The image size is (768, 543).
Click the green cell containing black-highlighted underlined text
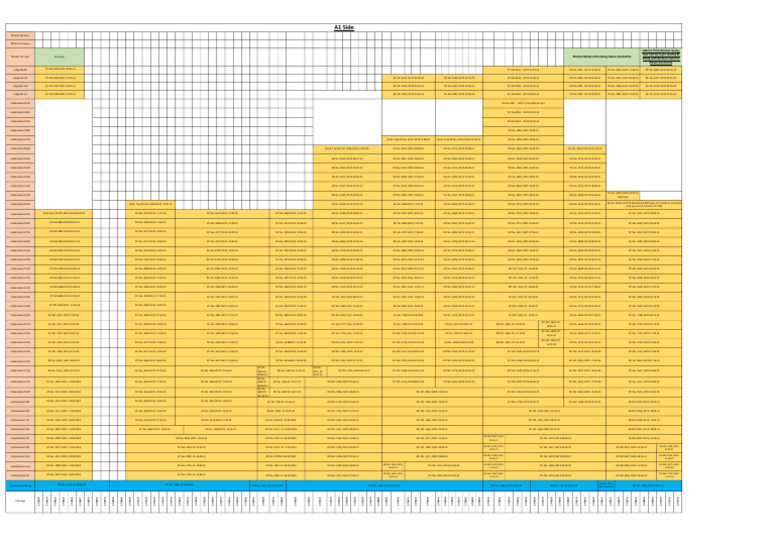661,57
